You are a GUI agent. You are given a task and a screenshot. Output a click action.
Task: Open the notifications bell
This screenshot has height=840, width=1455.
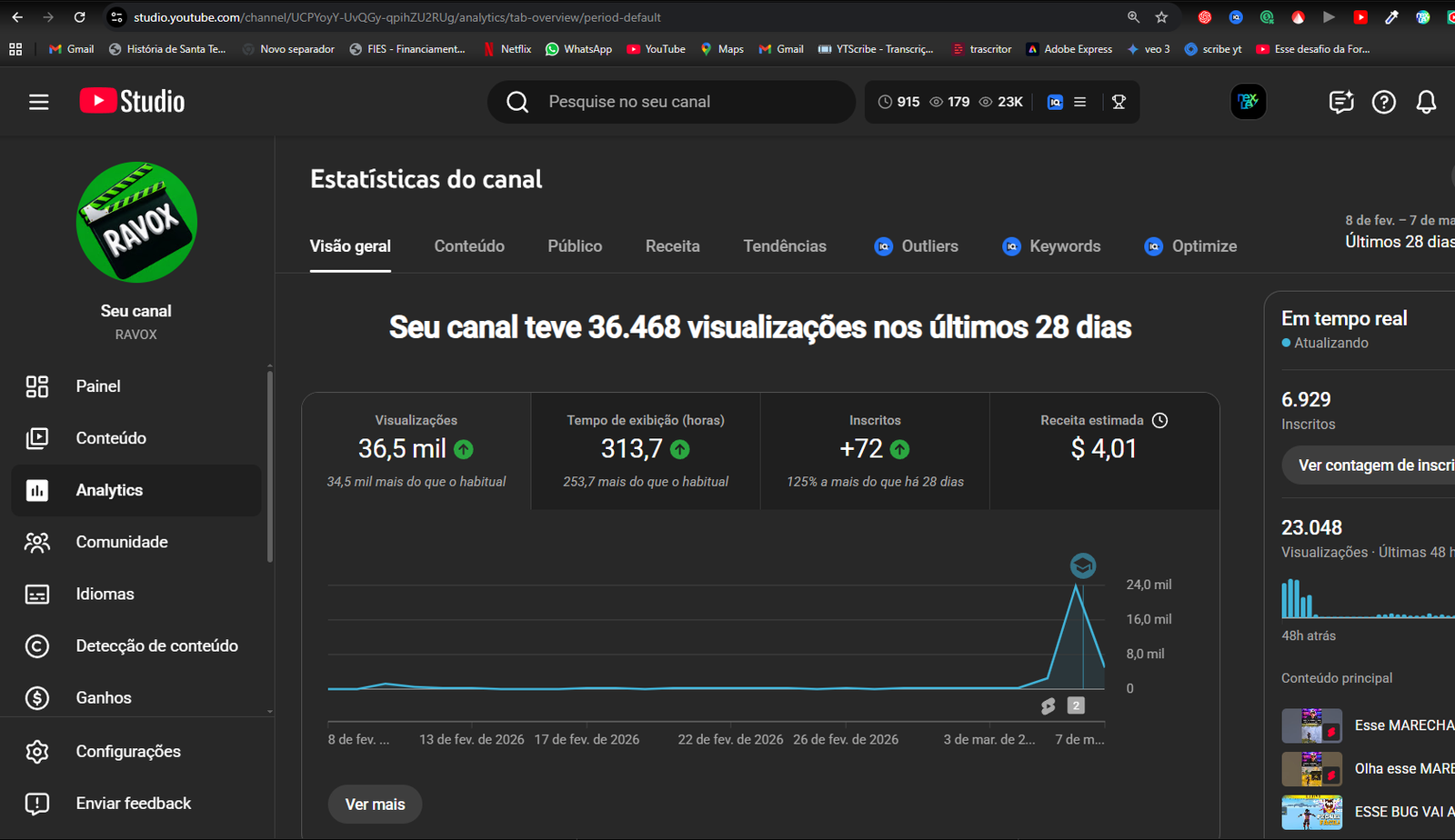[x=1426, y=102]
